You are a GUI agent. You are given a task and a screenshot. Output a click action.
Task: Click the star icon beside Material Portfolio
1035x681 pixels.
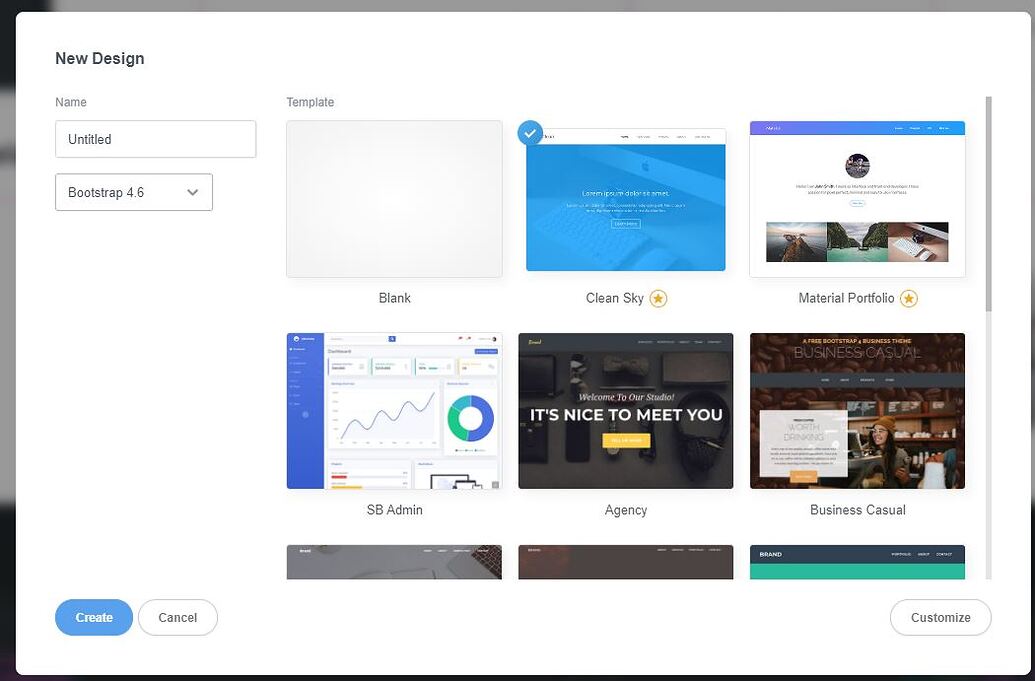pyautogui.click(x=908, y=298)
